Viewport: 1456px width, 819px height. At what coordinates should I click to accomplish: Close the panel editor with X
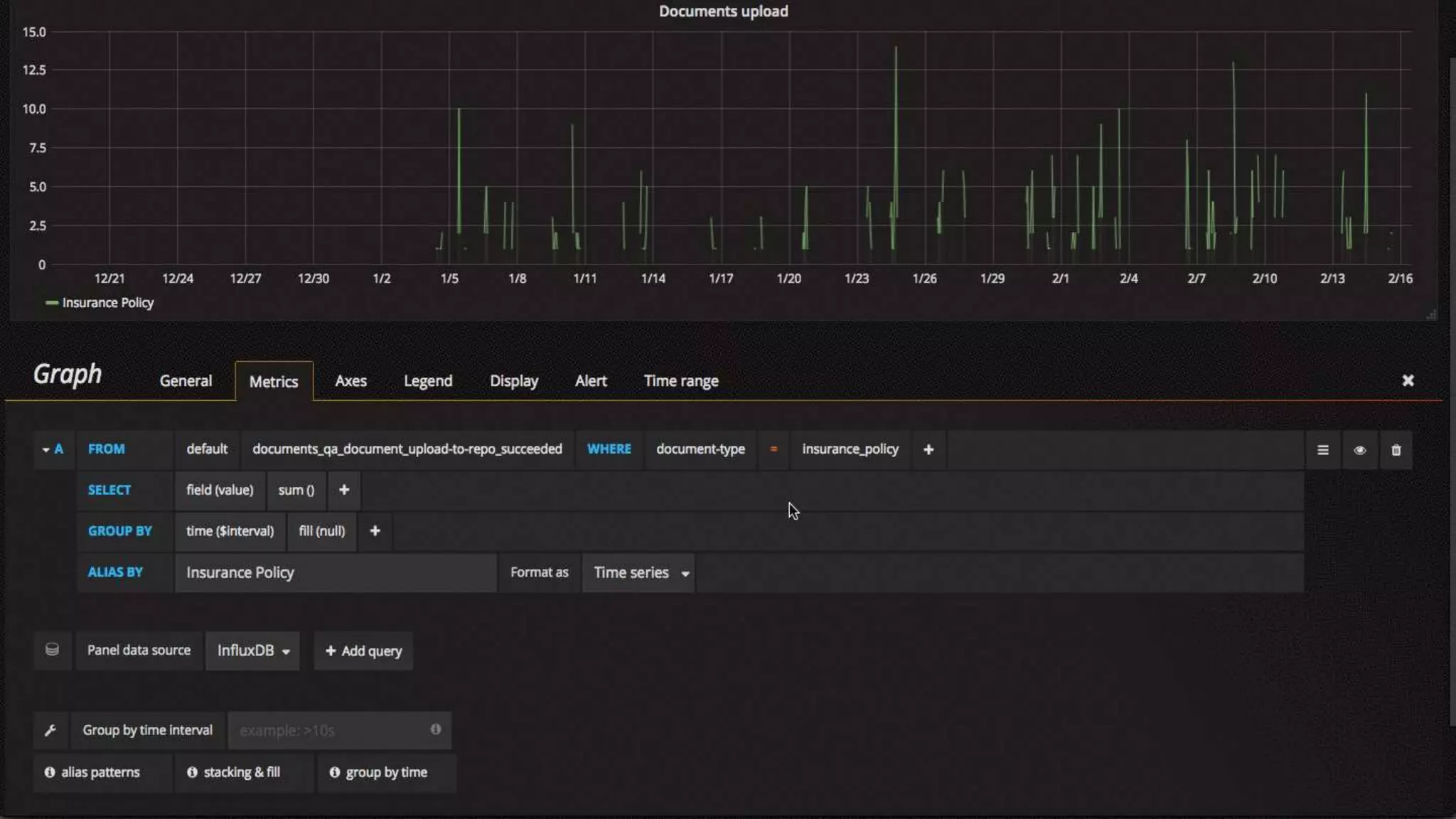click(1407, 380)
